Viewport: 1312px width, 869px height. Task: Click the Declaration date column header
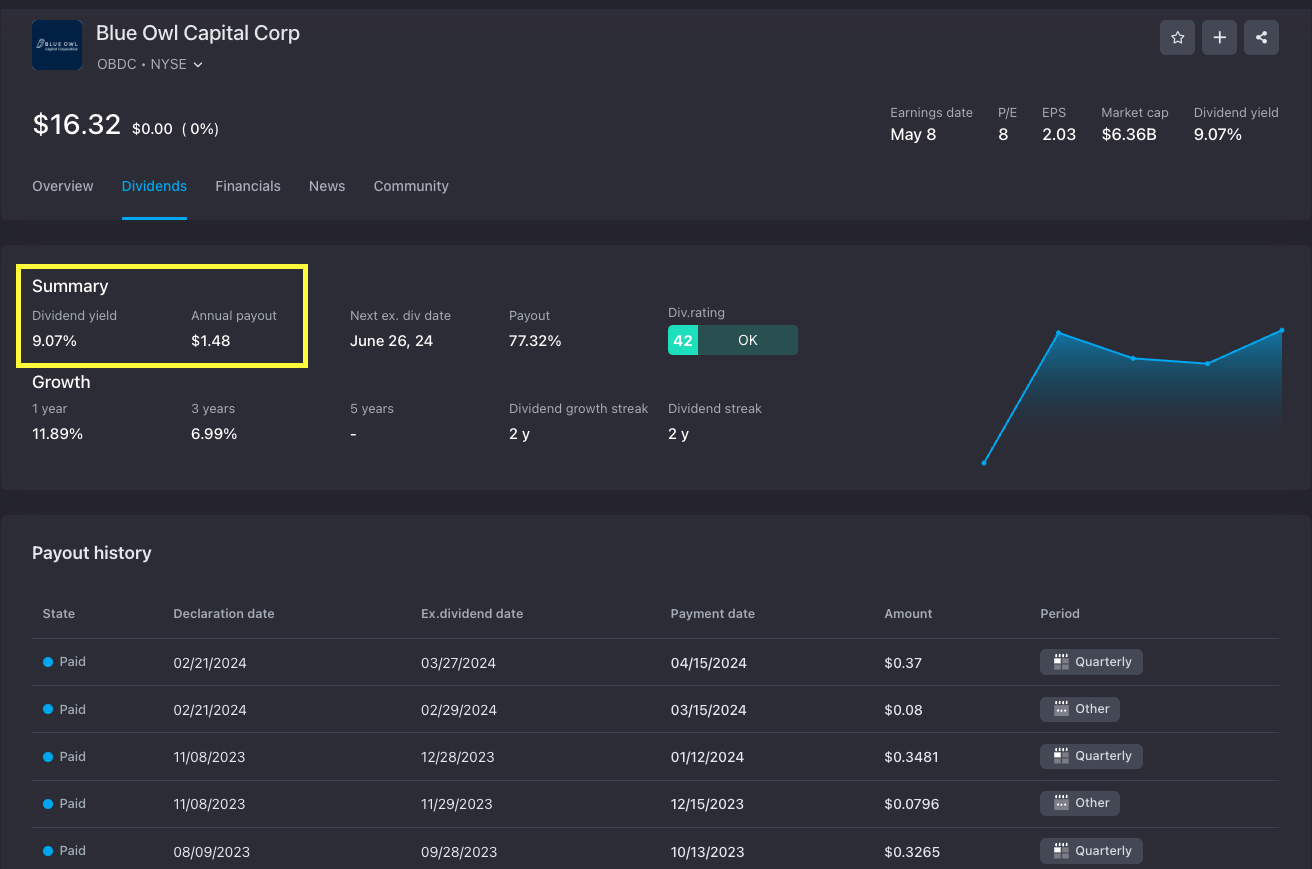pos(223,614)
